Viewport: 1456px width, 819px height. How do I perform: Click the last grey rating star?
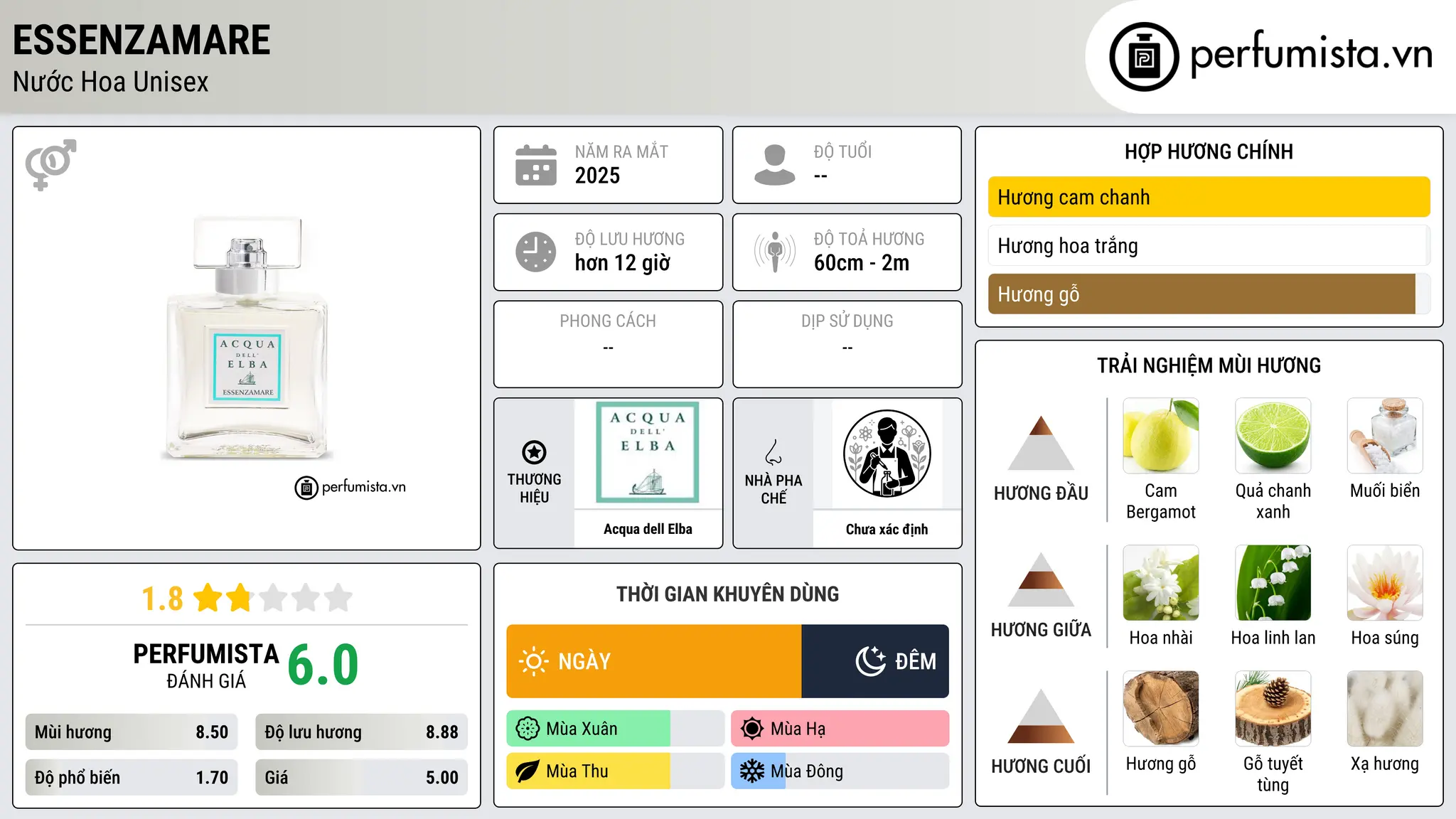[x=338, y=598]
